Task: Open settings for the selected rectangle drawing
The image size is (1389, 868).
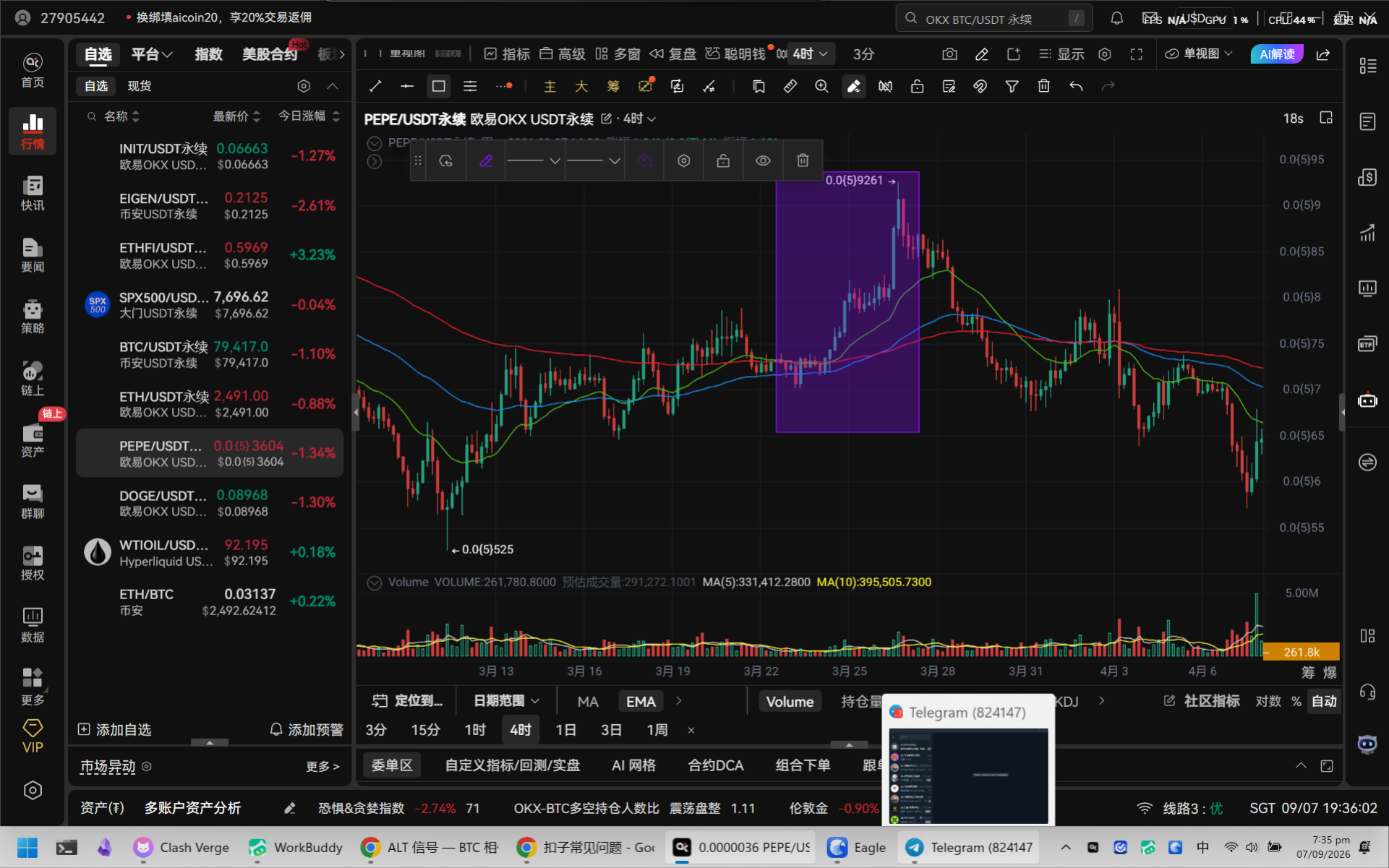Action: [x=684, y=160]
